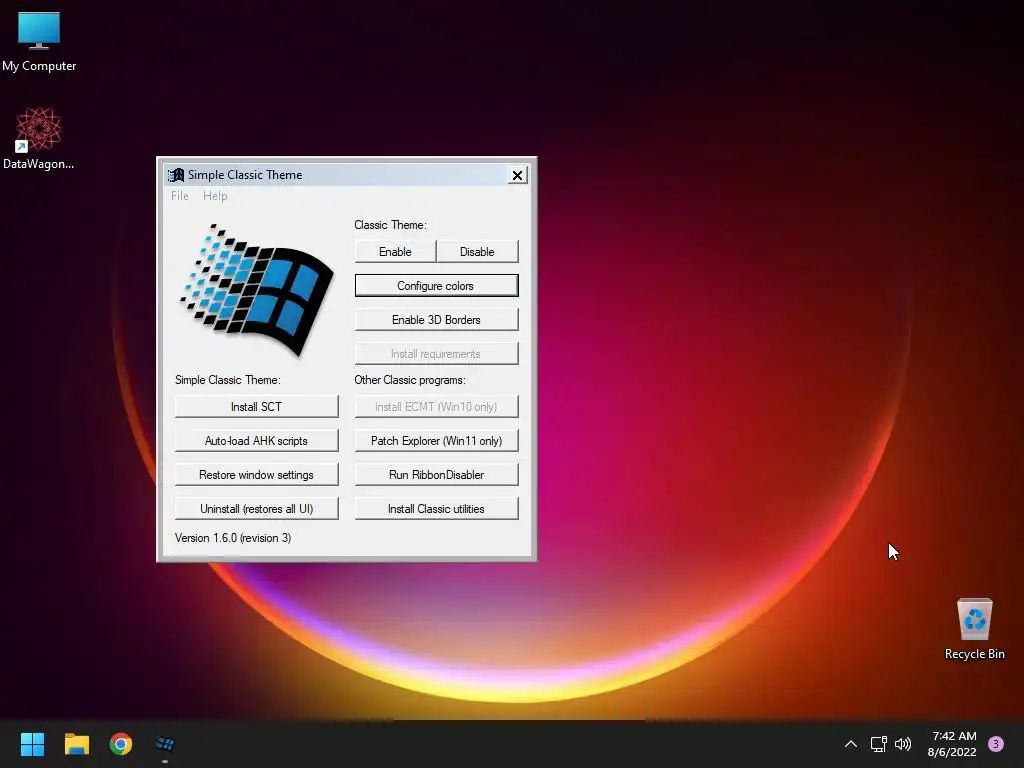1024x768 pixels.
Task: Show hidden system tray icons
Action: [x=850, y=744]
